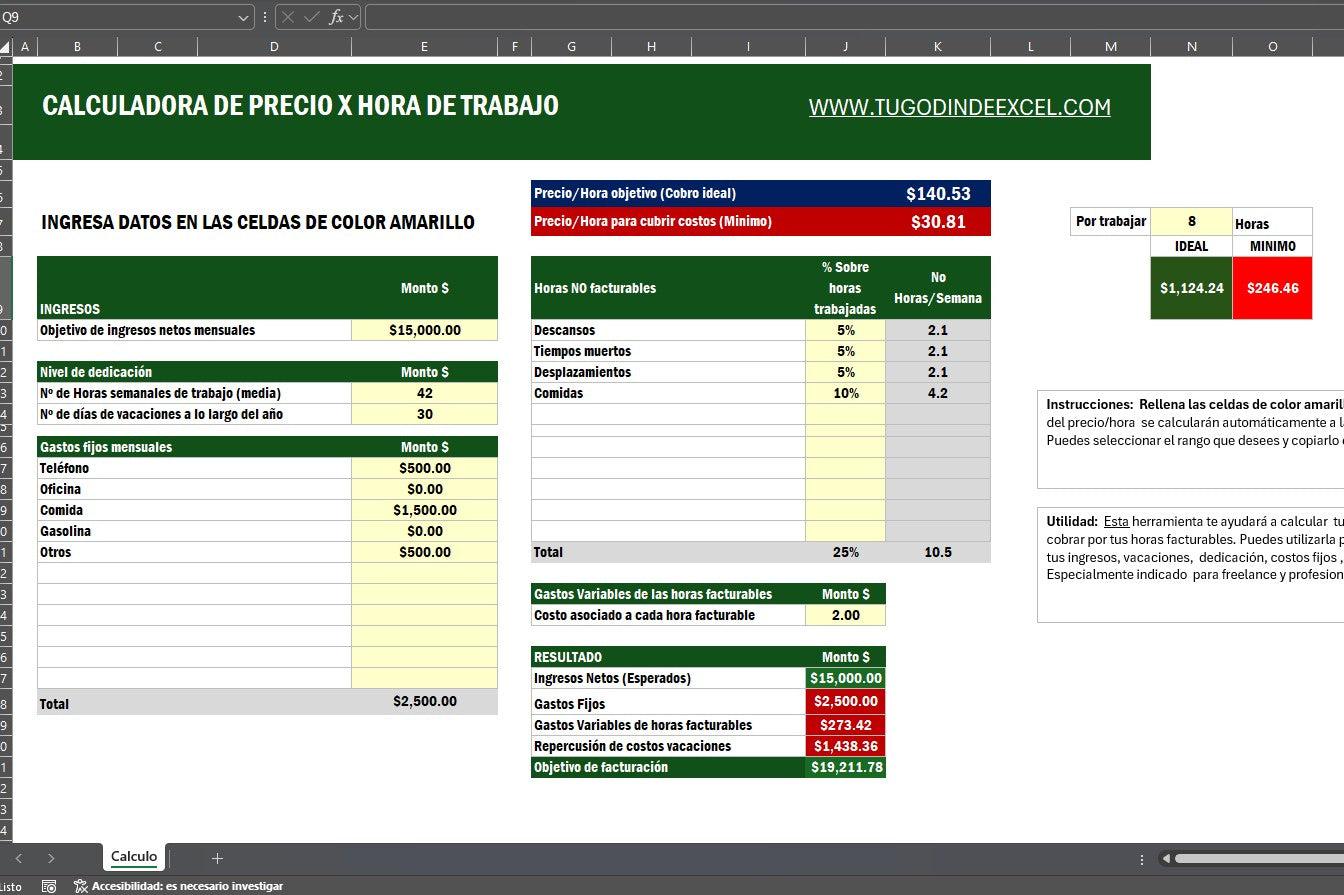
Task: Open the WWW.TUGODINDEEXCEL.COM hyperlink
Action: pos(959,107)
